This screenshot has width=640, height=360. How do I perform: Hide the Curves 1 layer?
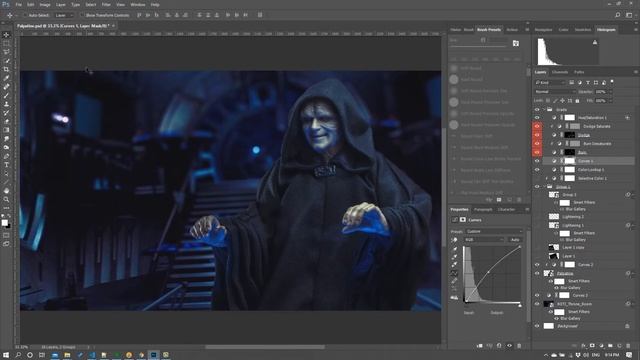pyautogui.click(x=537, y=161)
